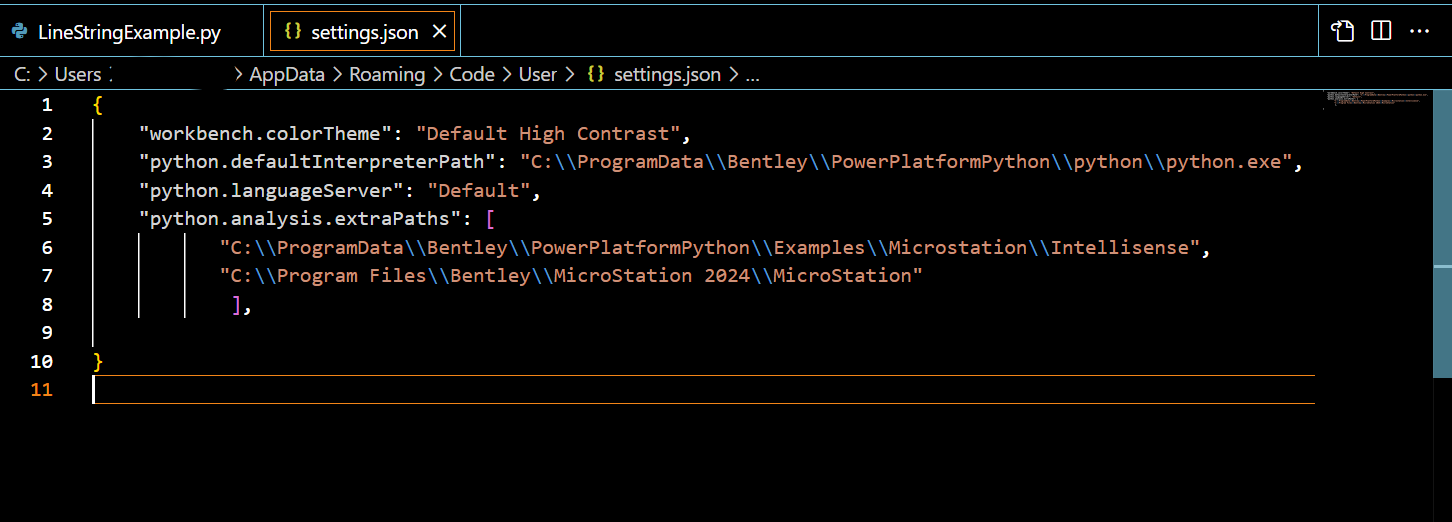Click the empty line 11 in editor
The image size is (1452, 522).
point(600,390)
